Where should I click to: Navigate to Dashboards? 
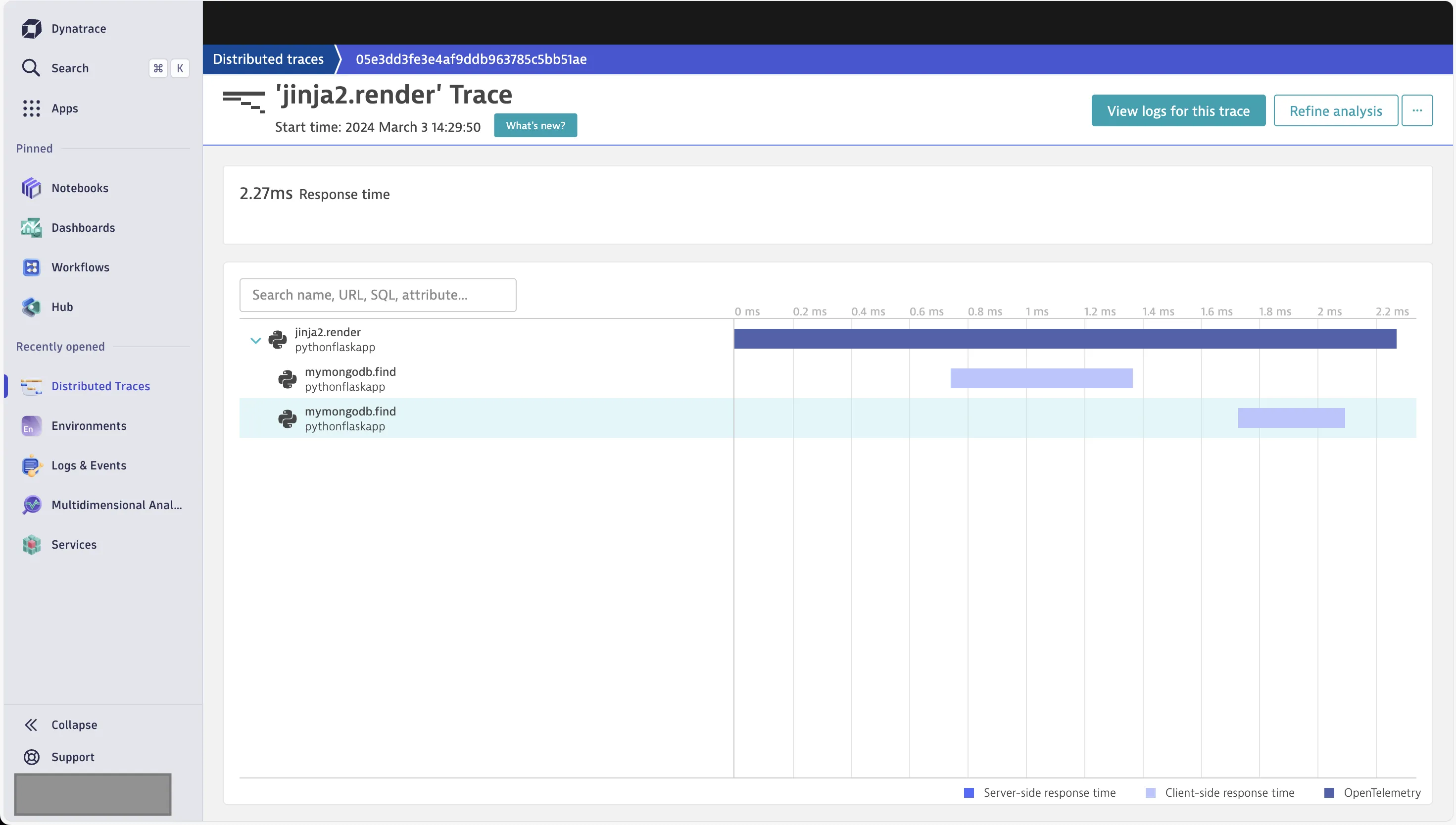[x=83, y=227]
